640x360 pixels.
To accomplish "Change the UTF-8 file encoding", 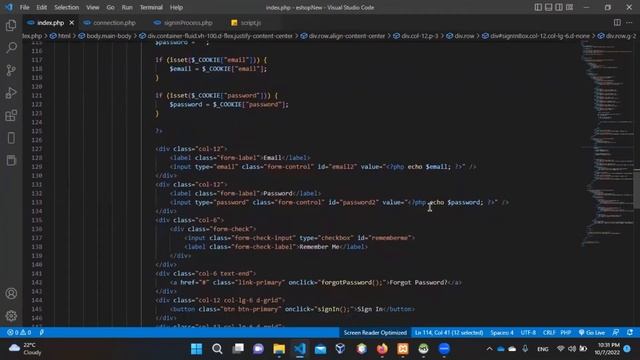I will (x=528, y=333).
